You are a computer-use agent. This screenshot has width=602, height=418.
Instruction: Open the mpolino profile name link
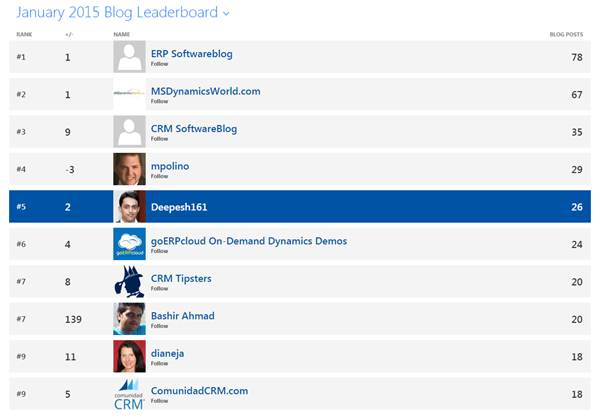coord(172,165)
